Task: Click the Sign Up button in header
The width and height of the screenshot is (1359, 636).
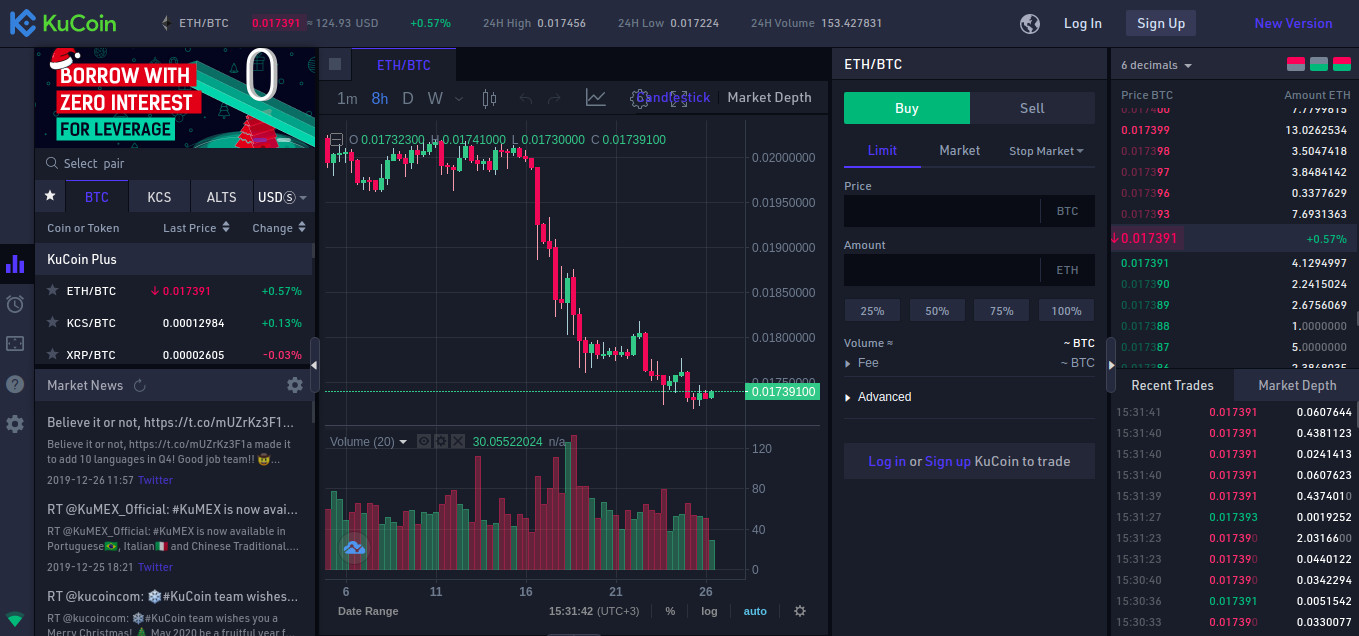Action: pyautogui.click(x=1161, y=23)
